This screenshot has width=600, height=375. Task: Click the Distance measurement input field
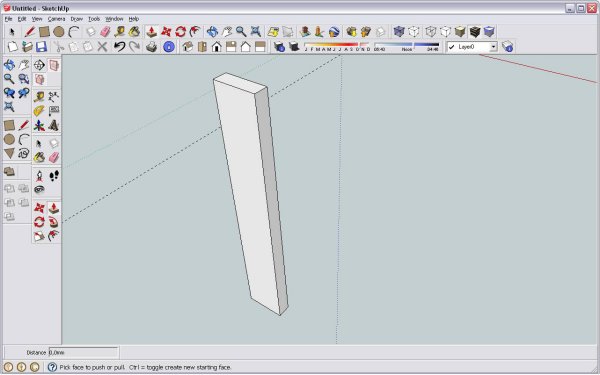tap(83, 352)
